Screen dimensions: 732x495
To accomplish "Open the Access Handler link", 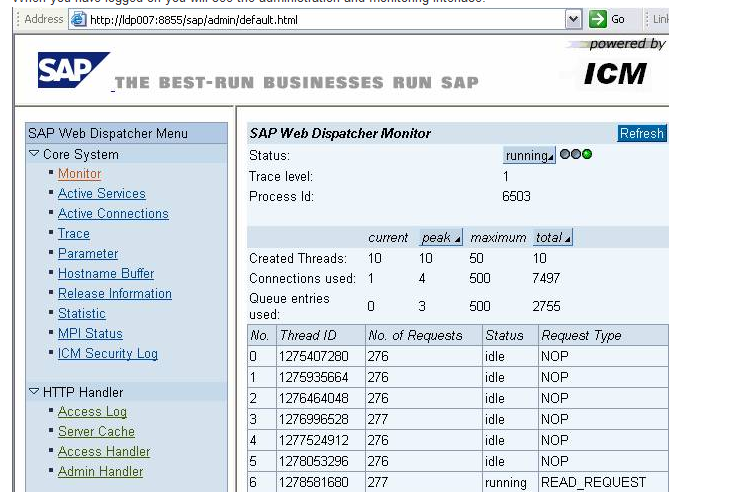I will click(104, 452).
